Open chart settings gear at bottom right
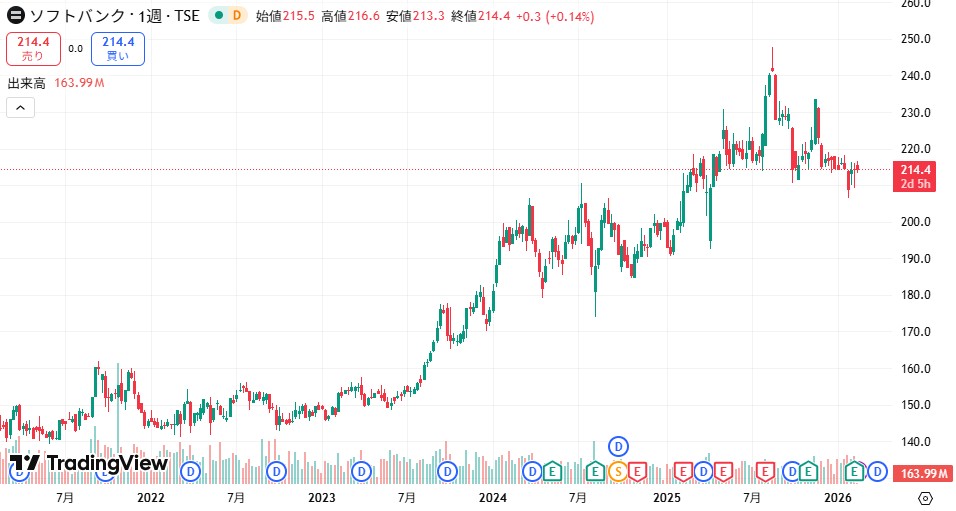956x511 pixels. click(925, 498)
